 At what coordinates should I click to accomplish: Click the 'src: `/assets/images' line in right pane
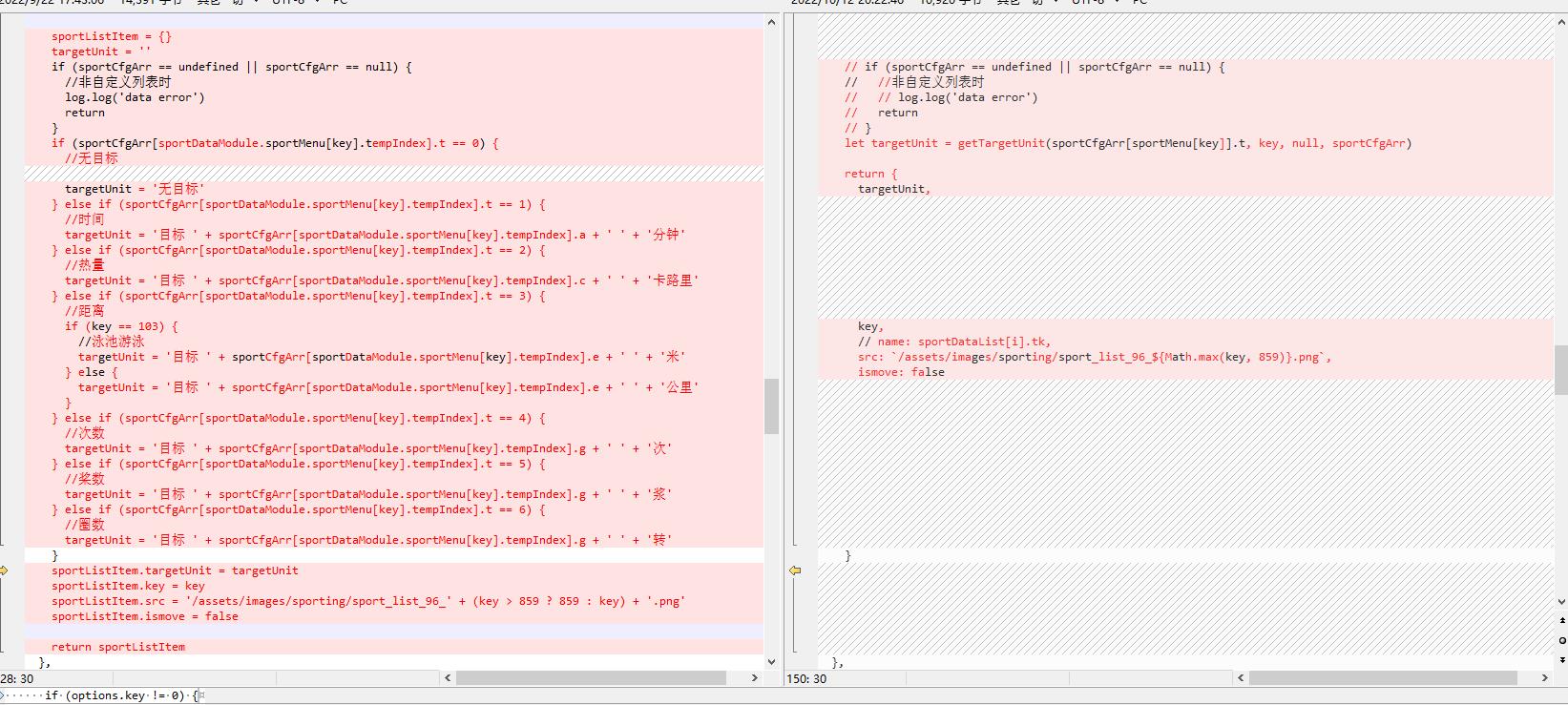1095,357
